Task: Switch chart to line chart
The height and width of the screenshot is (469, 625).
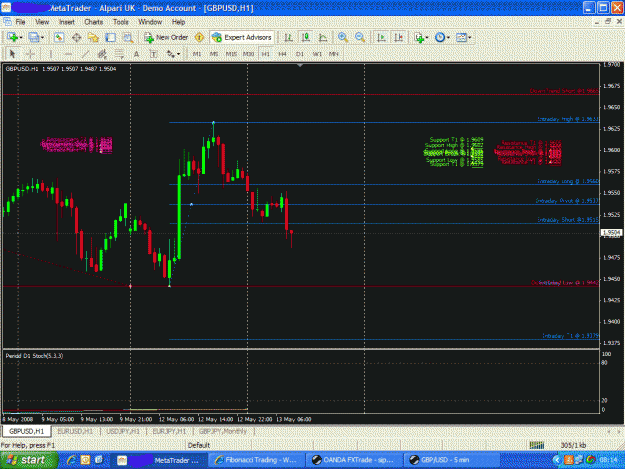Action: point(323,37)
